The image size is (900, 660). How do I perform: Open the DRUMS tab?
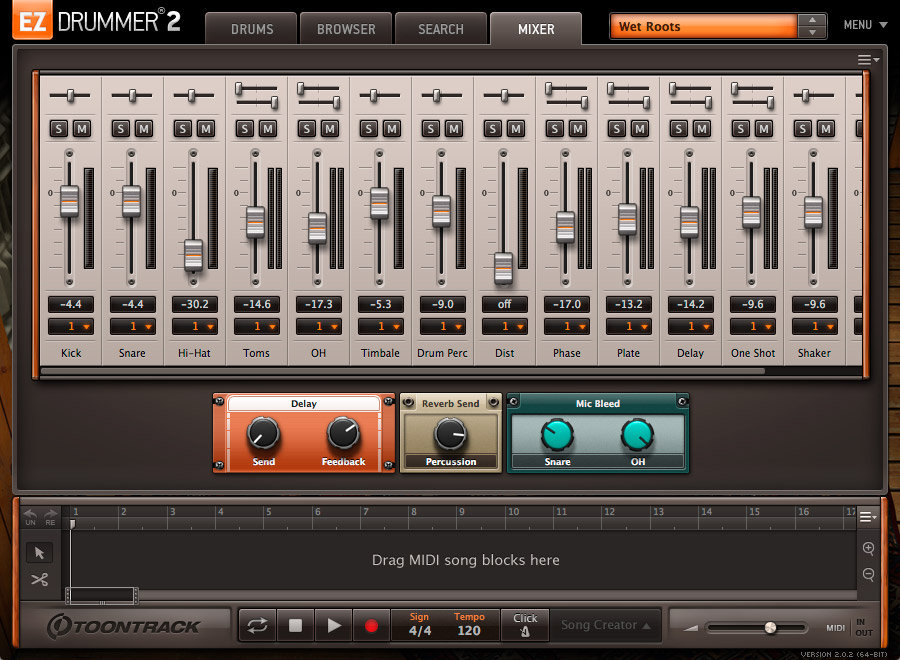click(x=251, y=29)
